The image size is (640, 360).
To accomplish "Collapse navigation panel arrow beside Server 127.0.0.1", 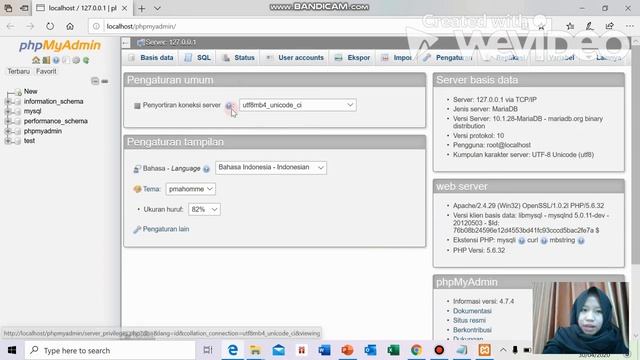I will [x=126, y=42].
